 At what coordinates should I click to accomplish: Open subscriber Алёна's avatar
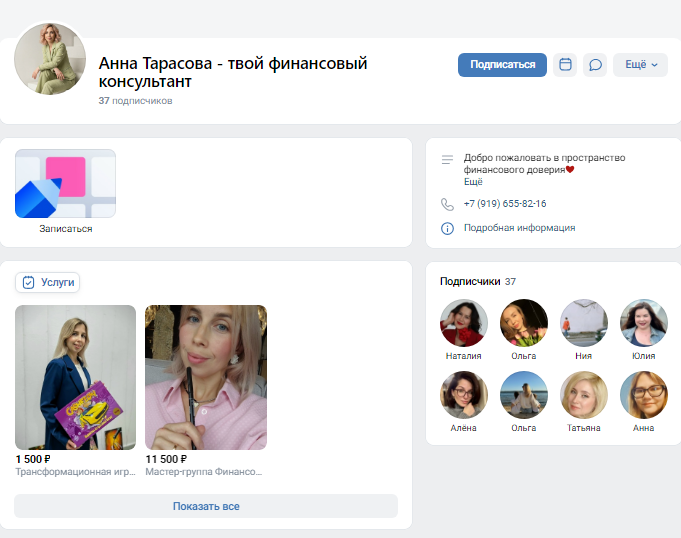pos(463,395)
